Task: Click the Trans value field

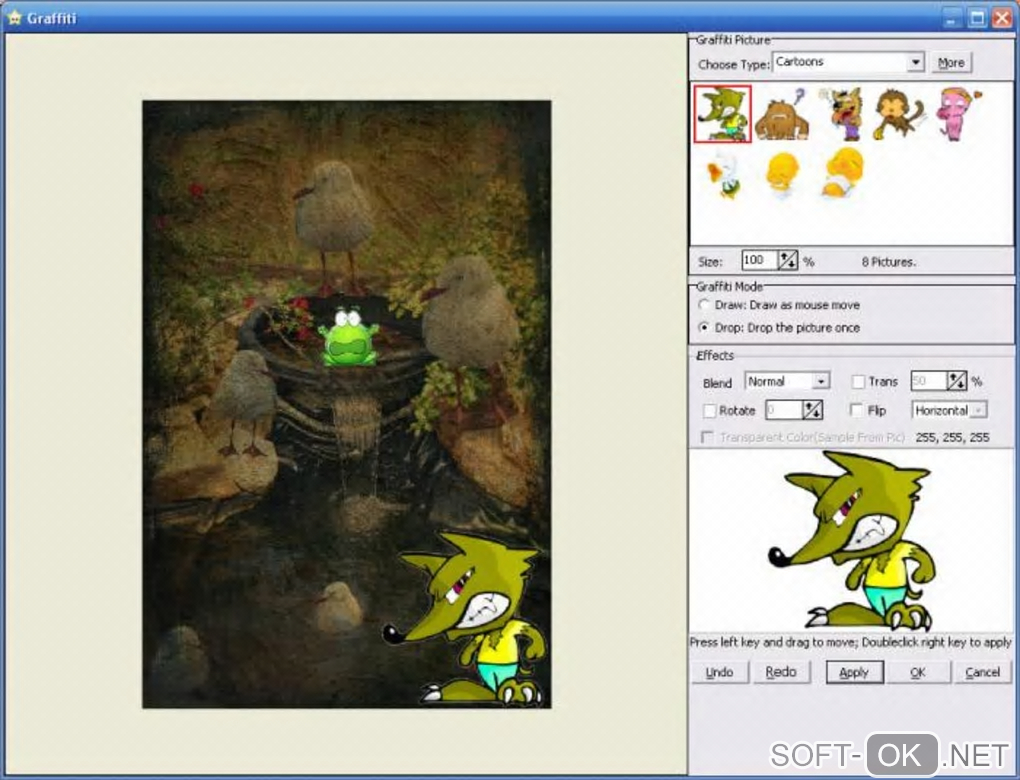Action: click(x=928, y=381)
